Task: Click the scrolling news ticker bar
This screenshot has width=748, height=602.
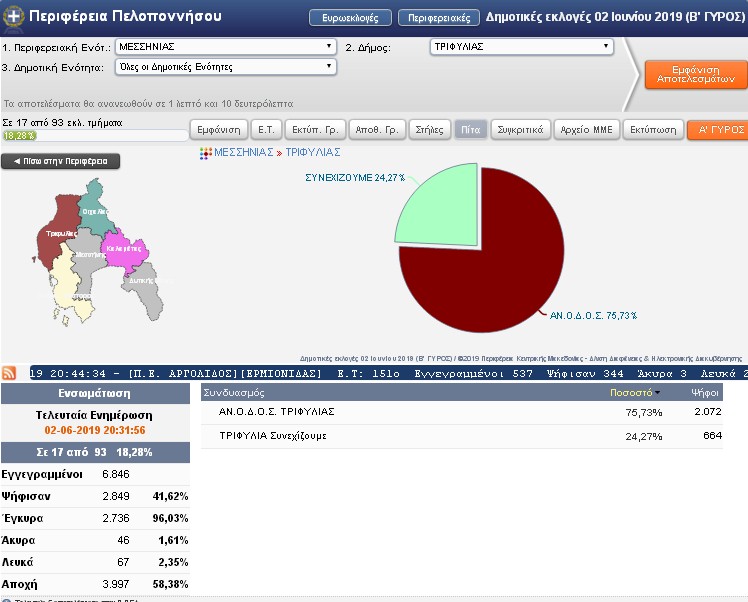Action: point(388,374)
